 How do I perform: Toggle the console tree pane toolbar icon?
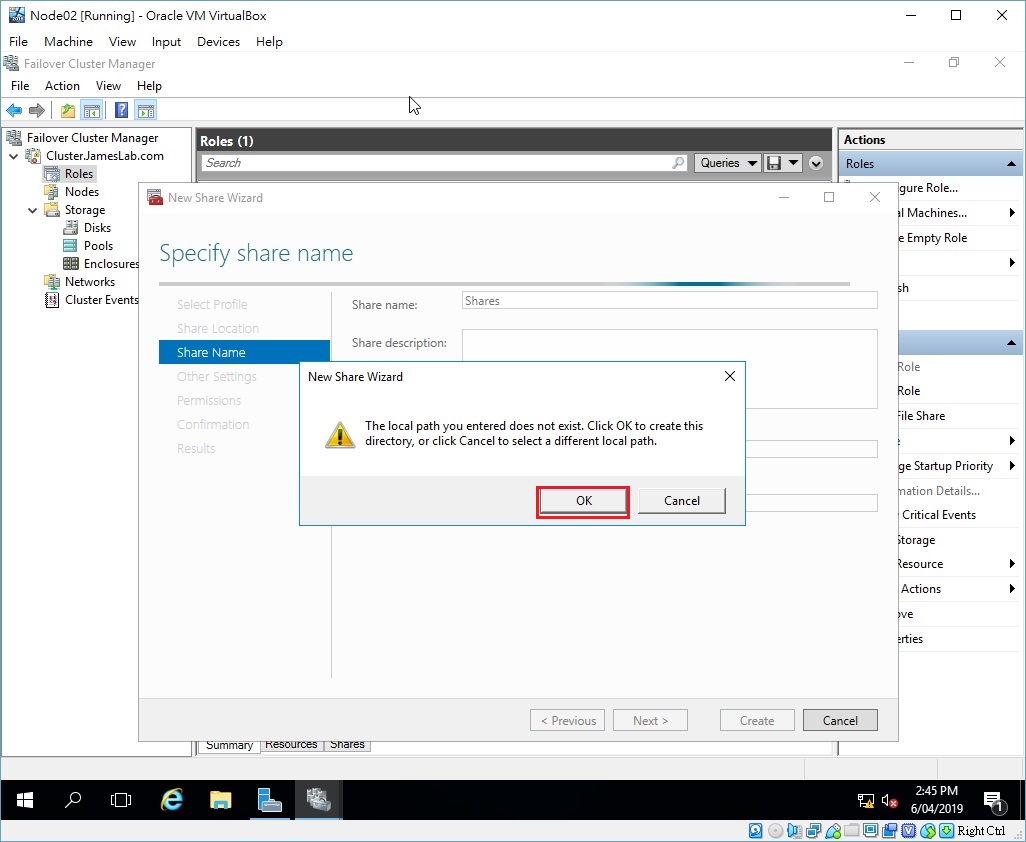(x=92, y=110)
